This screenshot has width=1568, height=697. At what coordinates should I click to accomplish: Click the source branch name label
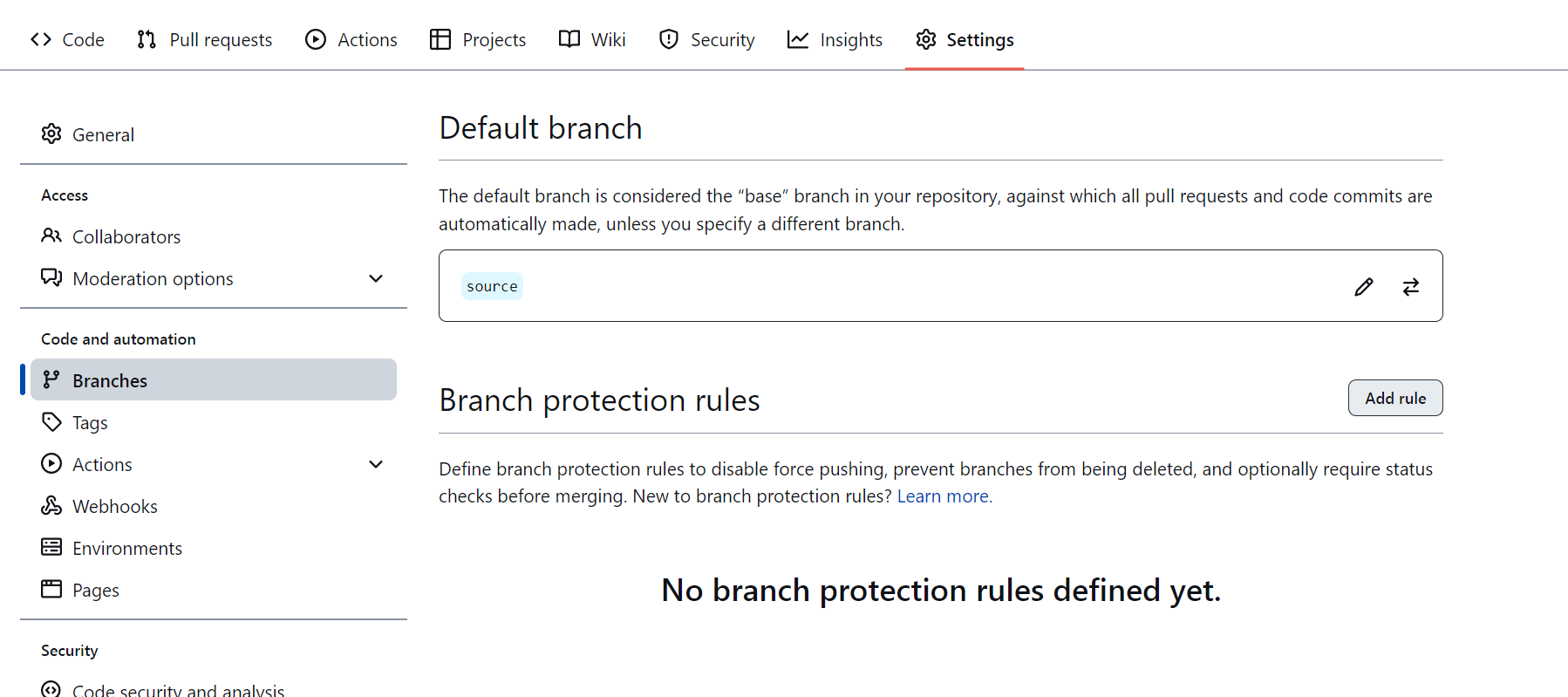tap(492, 286)
